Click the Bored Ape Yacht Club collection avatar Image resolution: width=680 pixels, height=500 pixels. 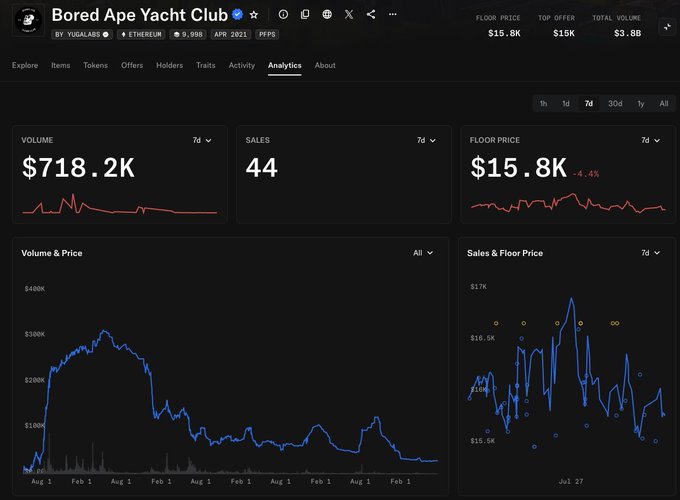click(28, 20)
